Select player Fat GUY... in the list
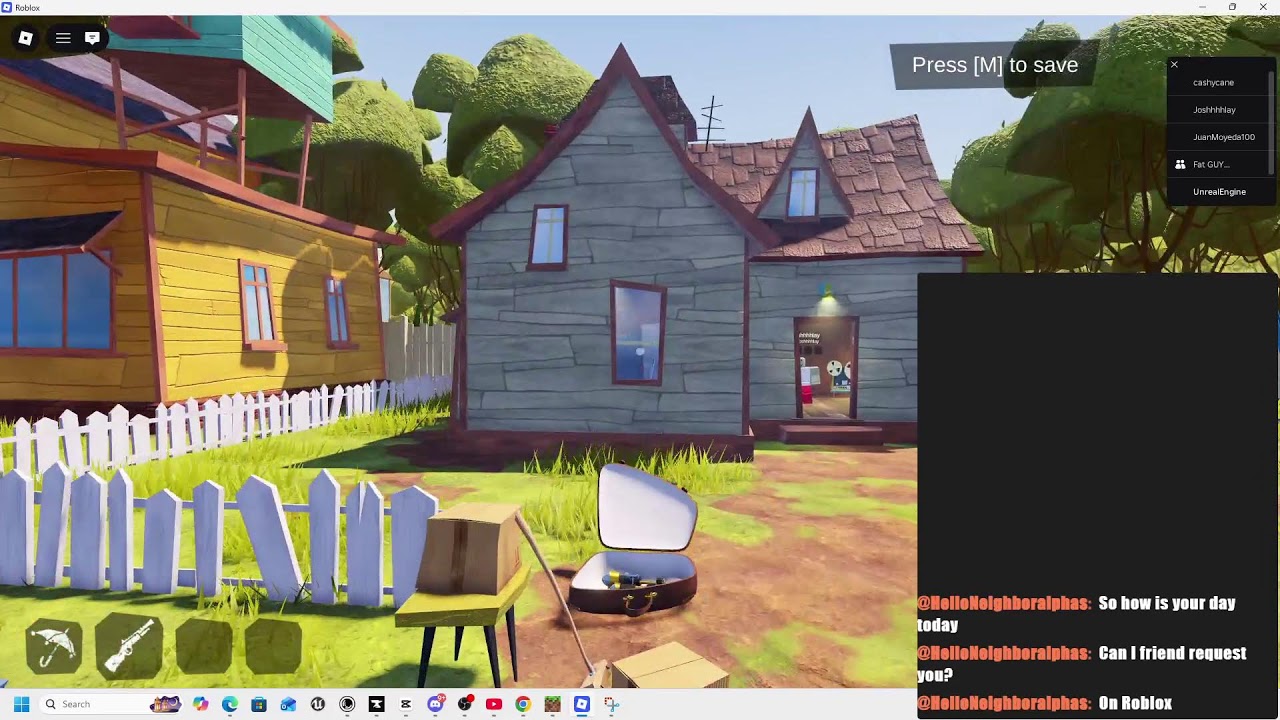Image resolution: width=1280 pixels, height=720 pixels. [x=1218, y=164]
